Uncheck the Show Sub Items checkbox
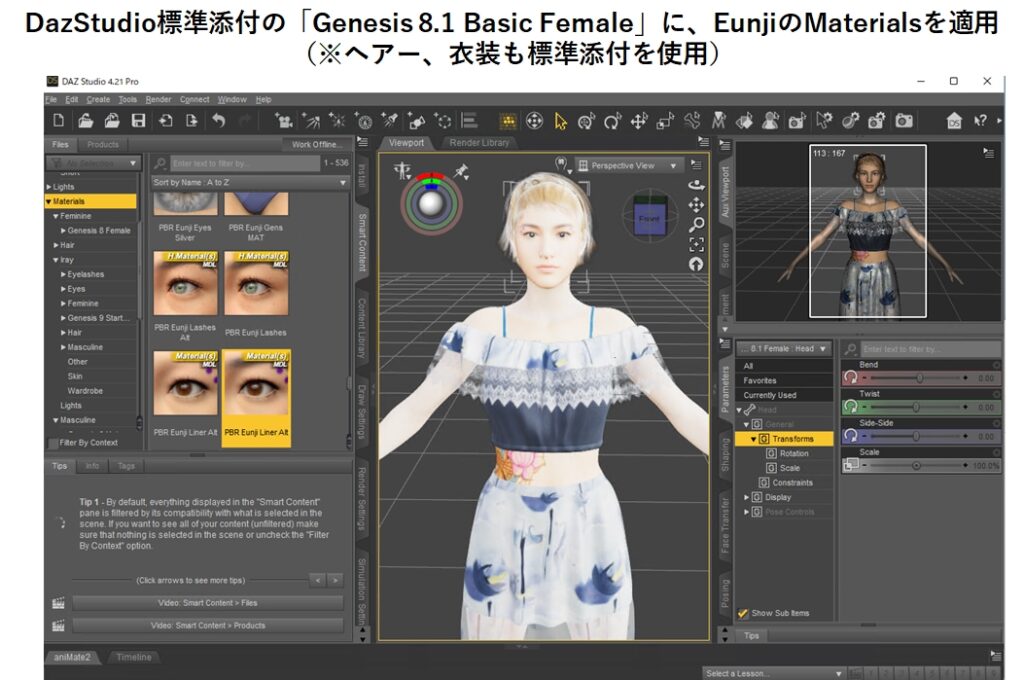1024x680 pixels. pyautogui.click(x=743, y=613)
